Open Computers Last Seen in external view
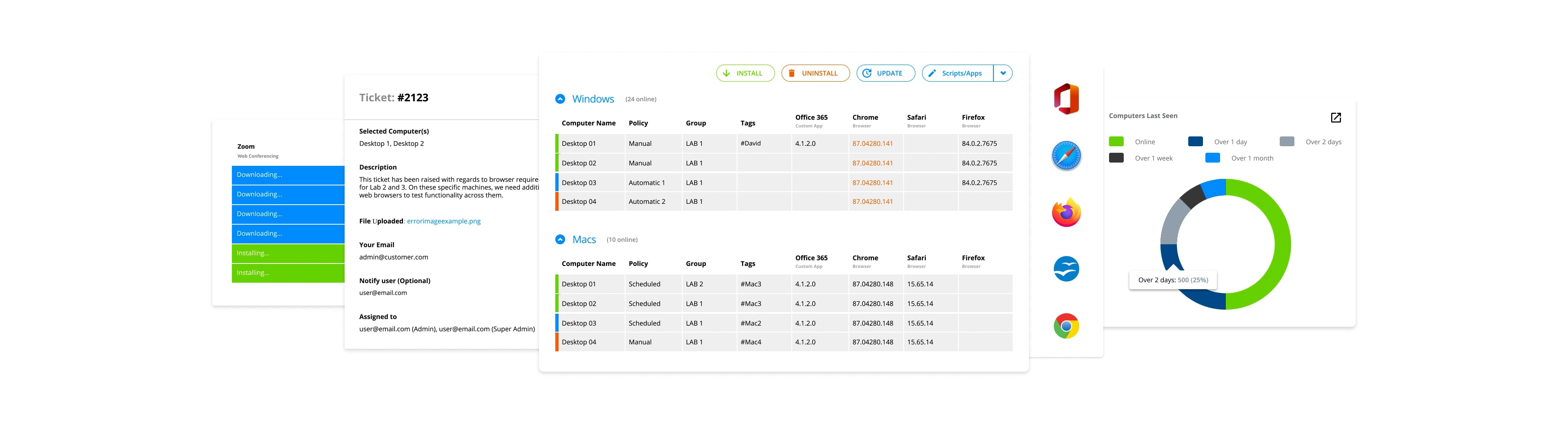Viewport: 1568px width, 424px height. tap(1336, 118)
